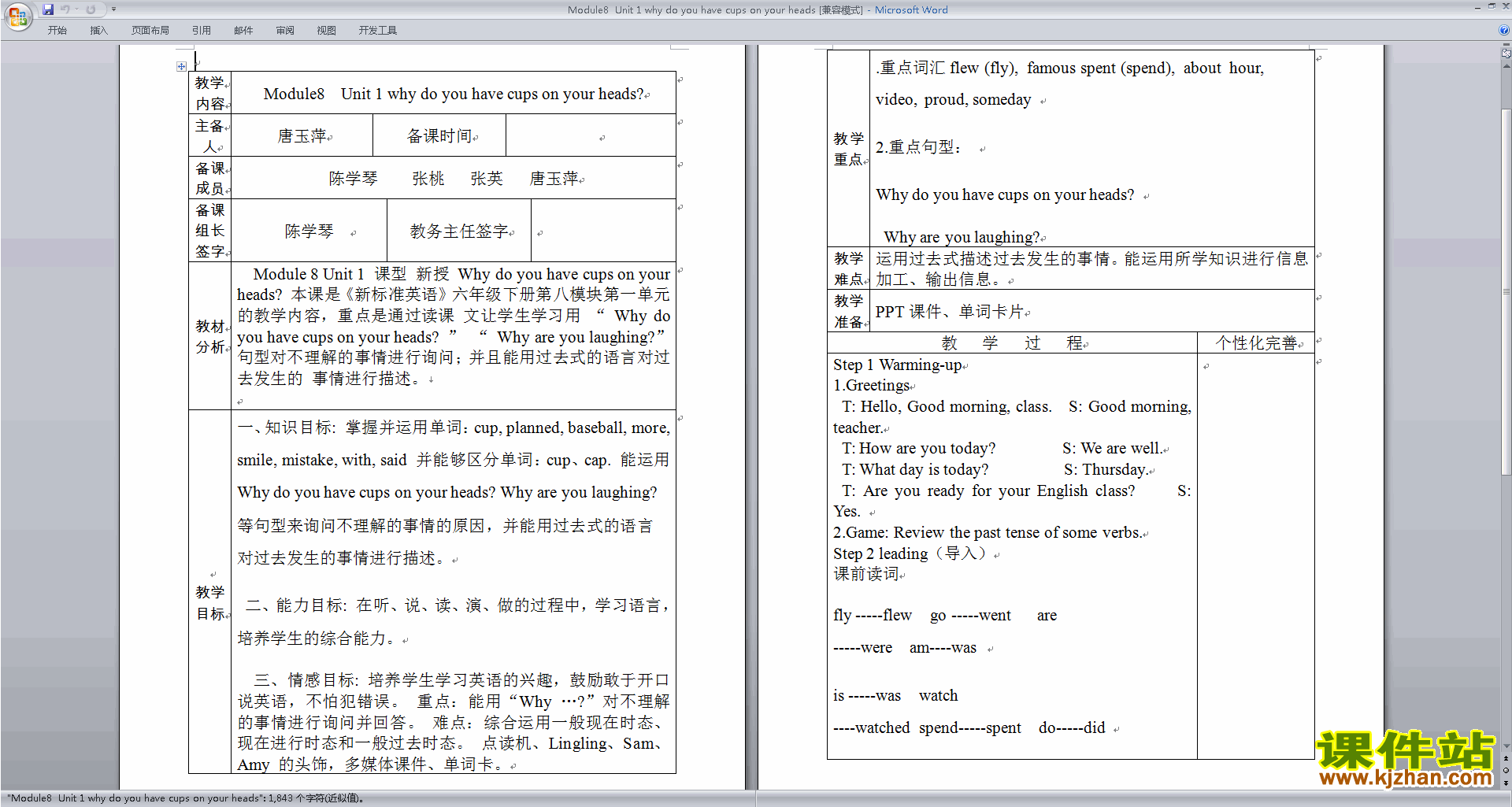Open Word Help with the question mark icon

coord(1504,30)
